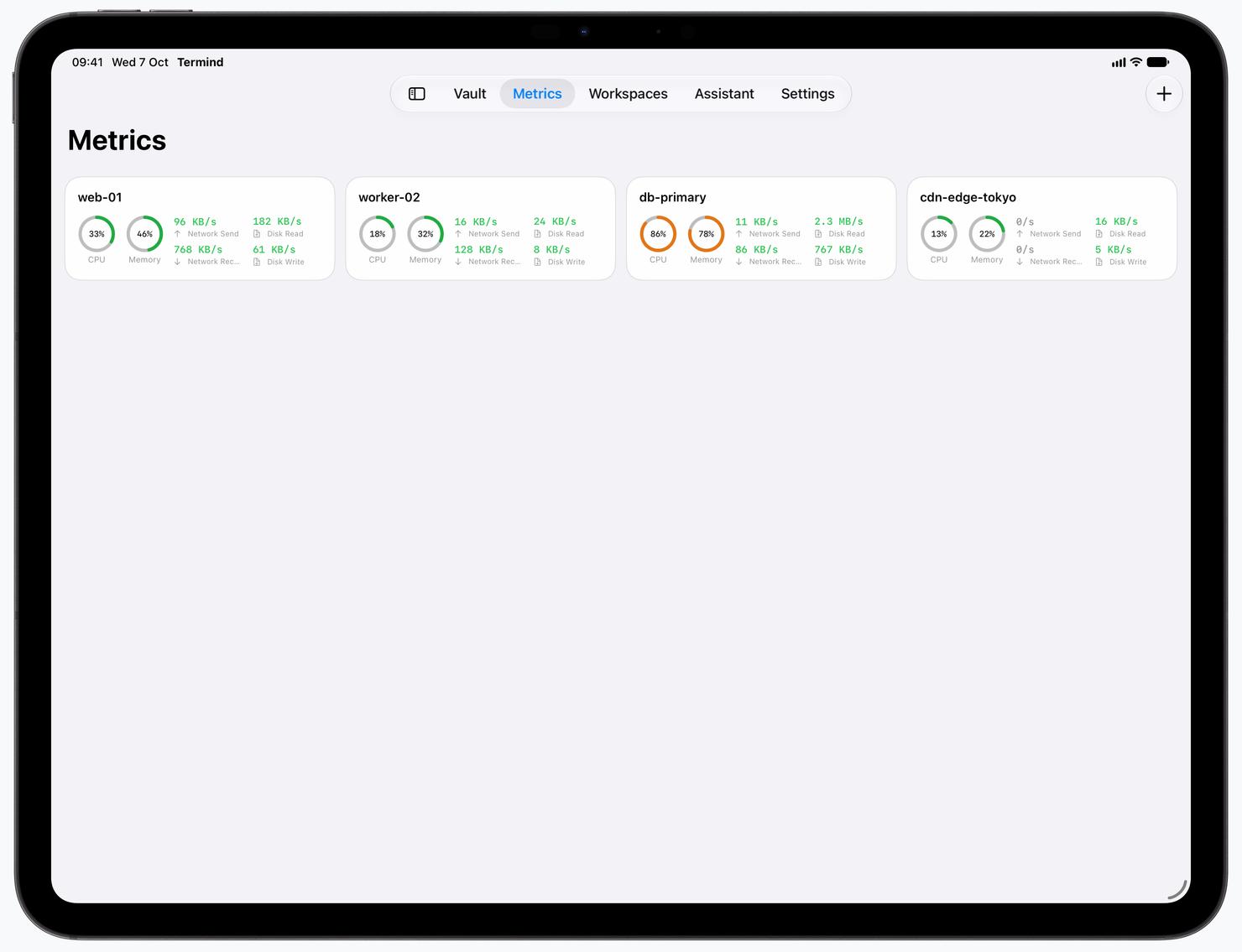The width and height of the screenshot is (1242, 952).
Task: Select worker-02 disk write 8 KB/s
Action: point(551,249)
